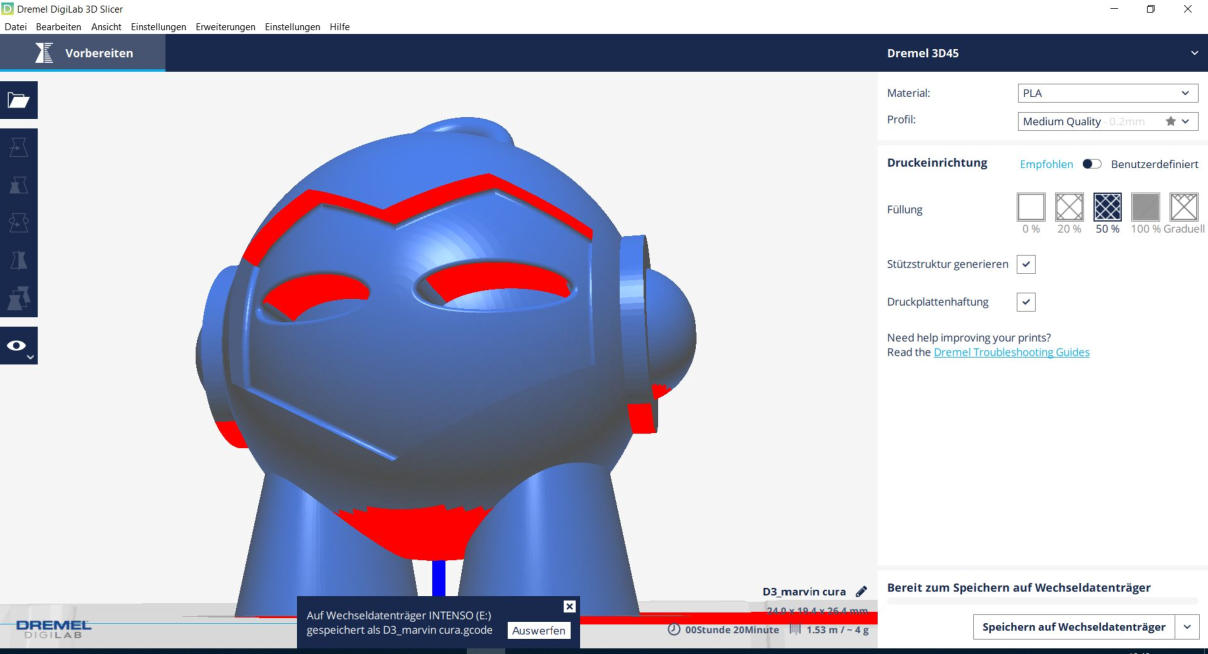Click the 'Füllung' label
The width and height of the screenshot is (1208, 654).
point(905,210)
